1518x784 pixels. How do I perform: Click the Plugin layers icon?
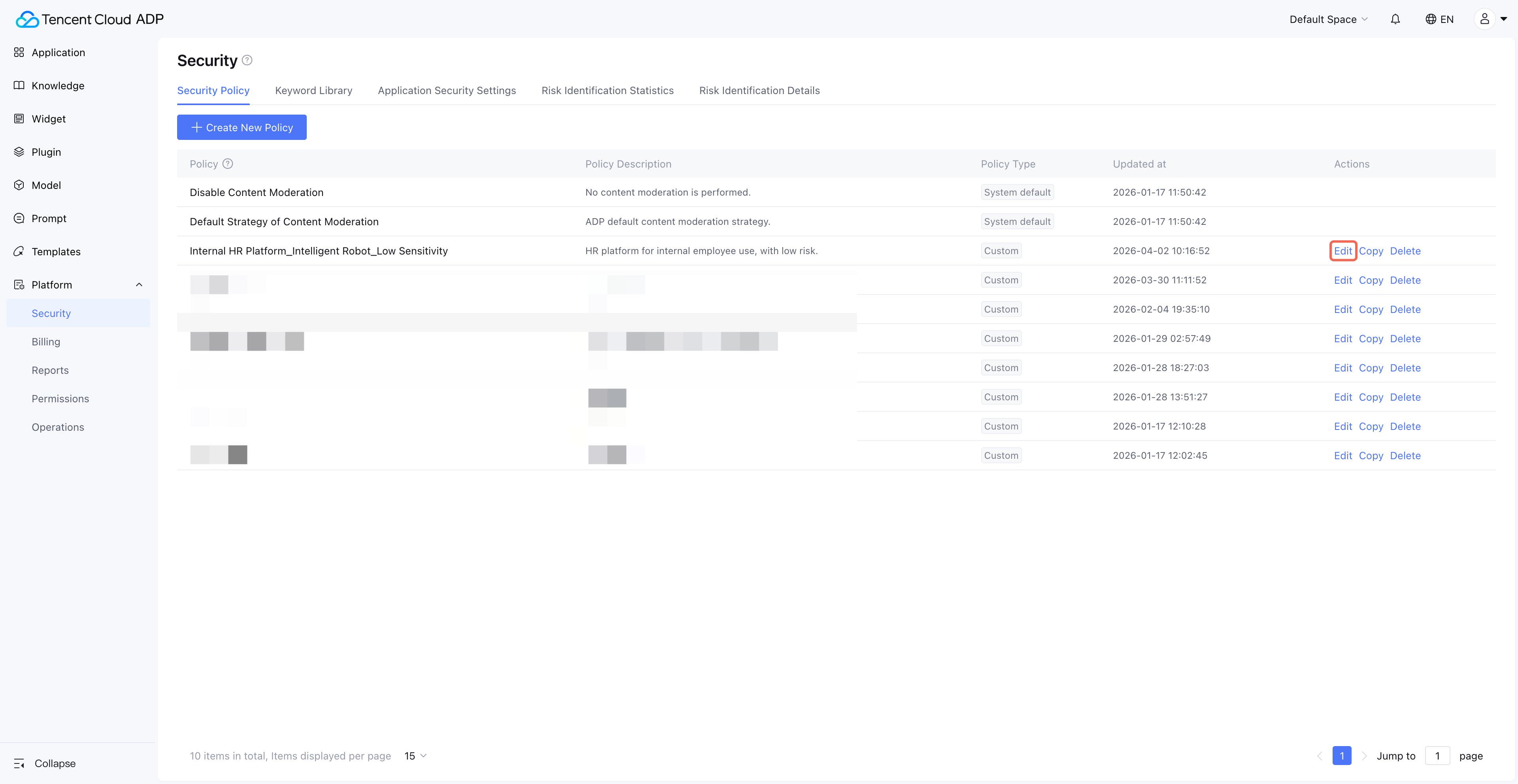pos(19,152)
